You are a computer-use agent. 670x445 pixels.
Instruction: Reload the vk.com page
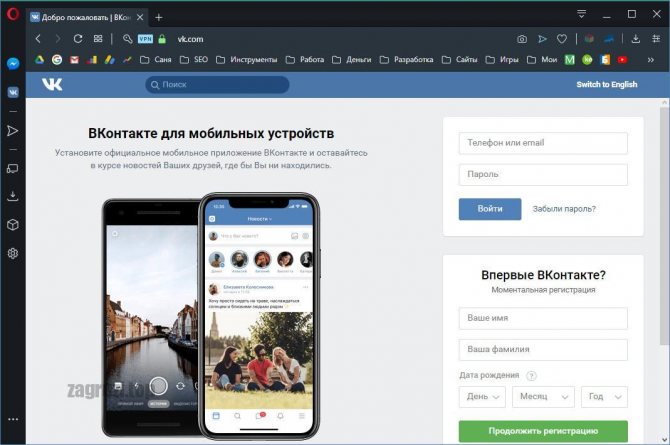coord(78,39)
